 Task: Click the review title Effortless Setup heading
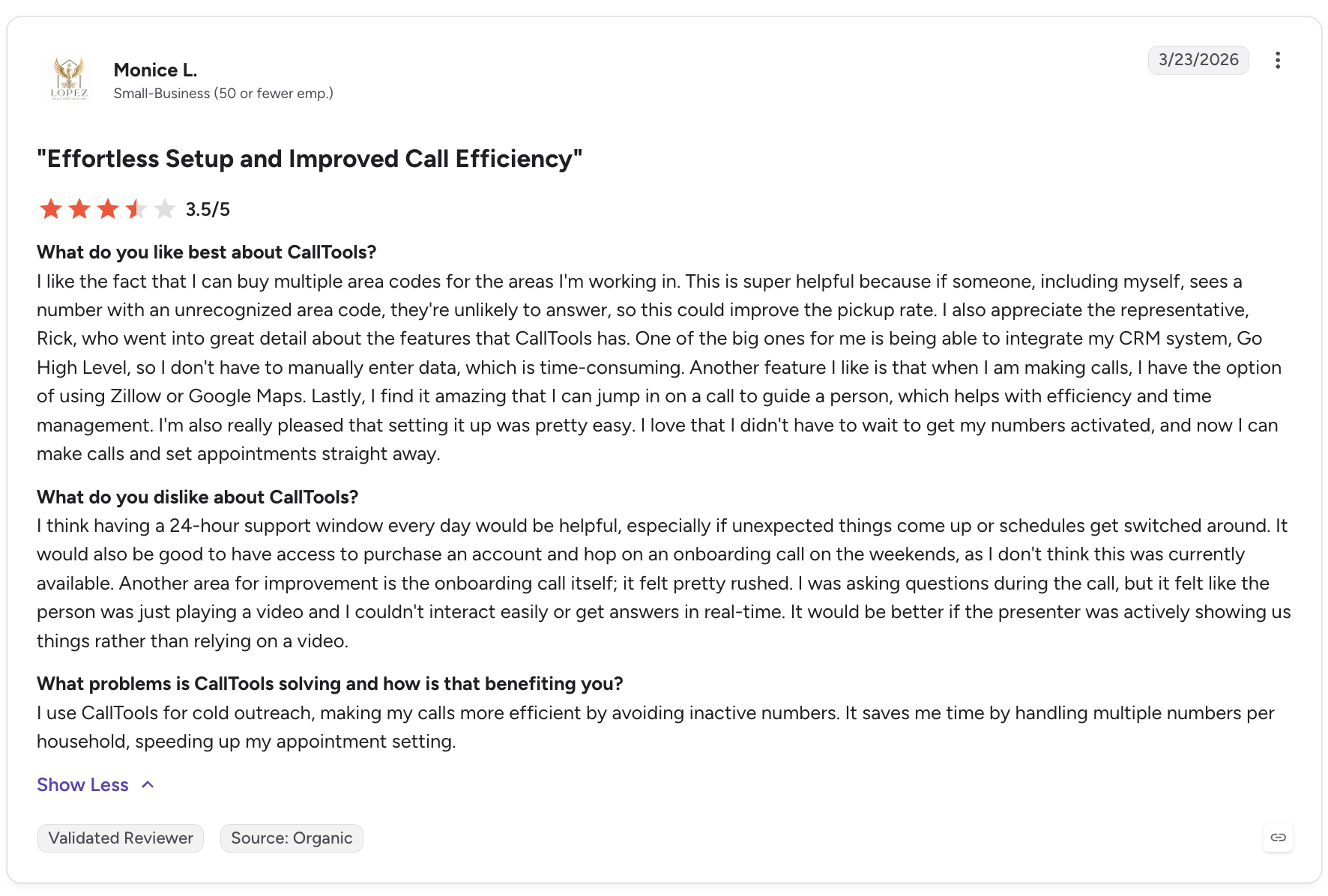click(310, 159)
